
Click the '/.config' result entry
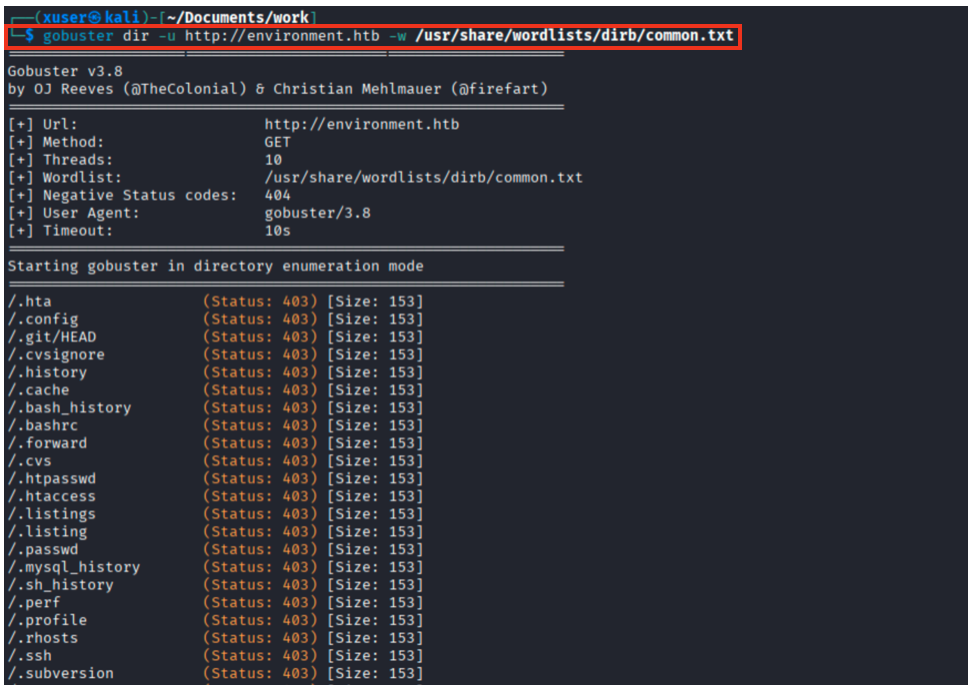coord(43,320)
